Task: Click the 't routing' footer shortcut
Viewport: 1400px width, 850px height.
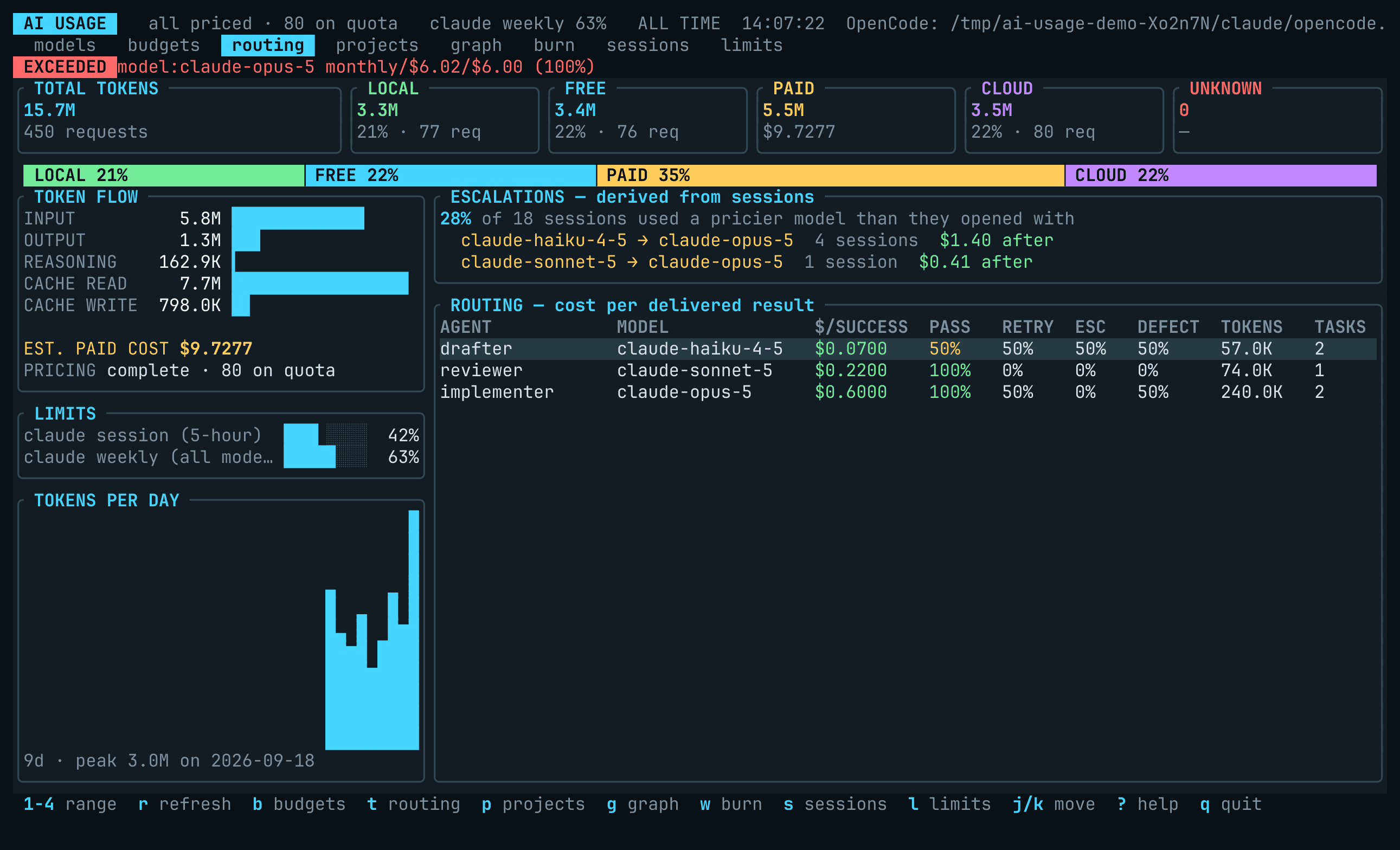Action: tap(414, 804)
